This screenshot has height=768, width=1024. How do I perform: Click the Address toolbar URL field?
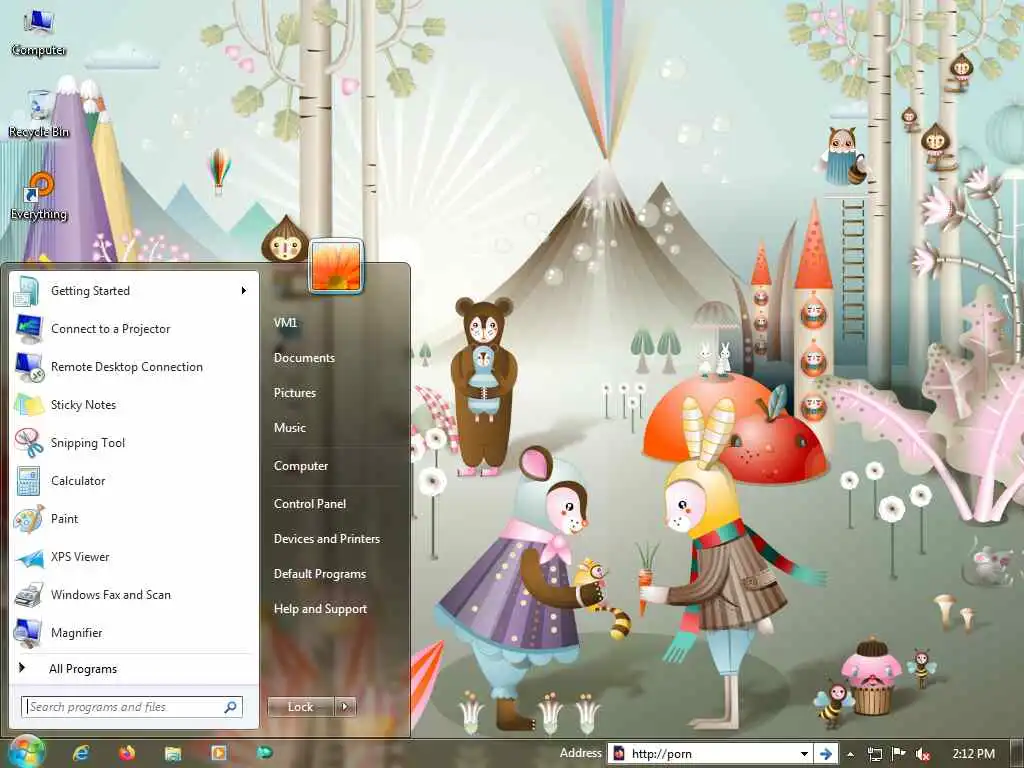coord(710,754)
